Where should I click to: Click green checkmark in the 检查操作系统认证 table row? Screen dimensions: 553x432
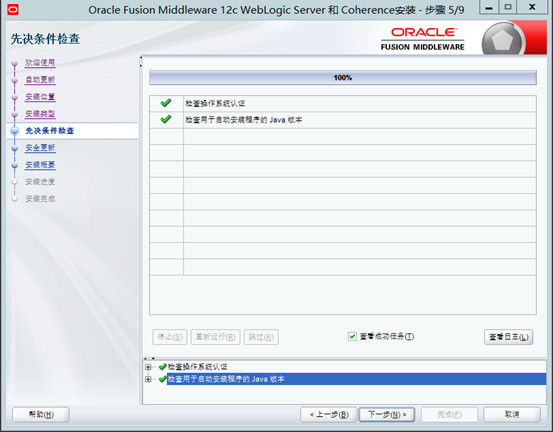point(166,103)
